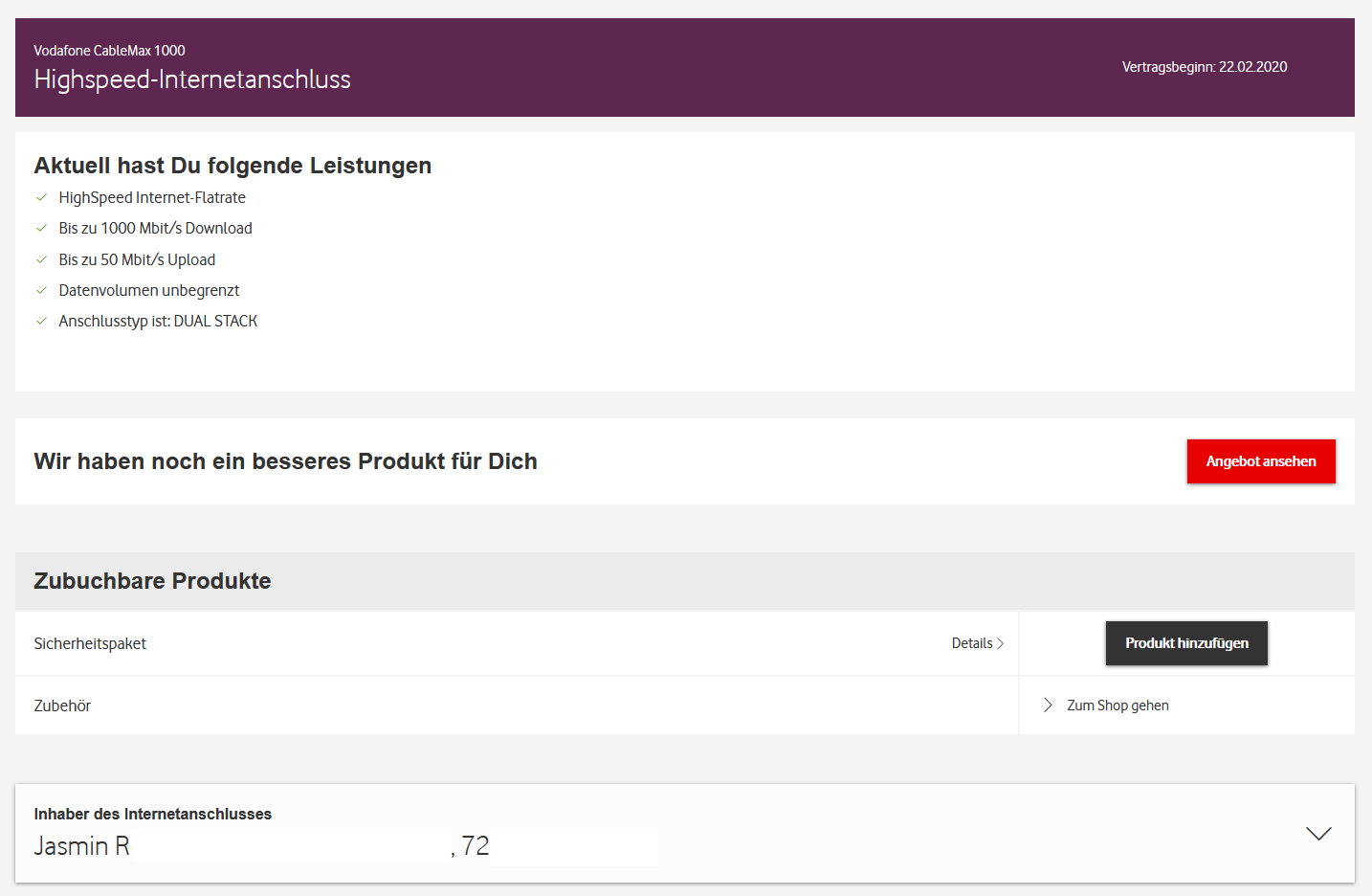The width and height of the screenshot is (1372, 896).
Task: Click the Aktuell hast Du folgende Leistungen heading
Action: (232, 166)
